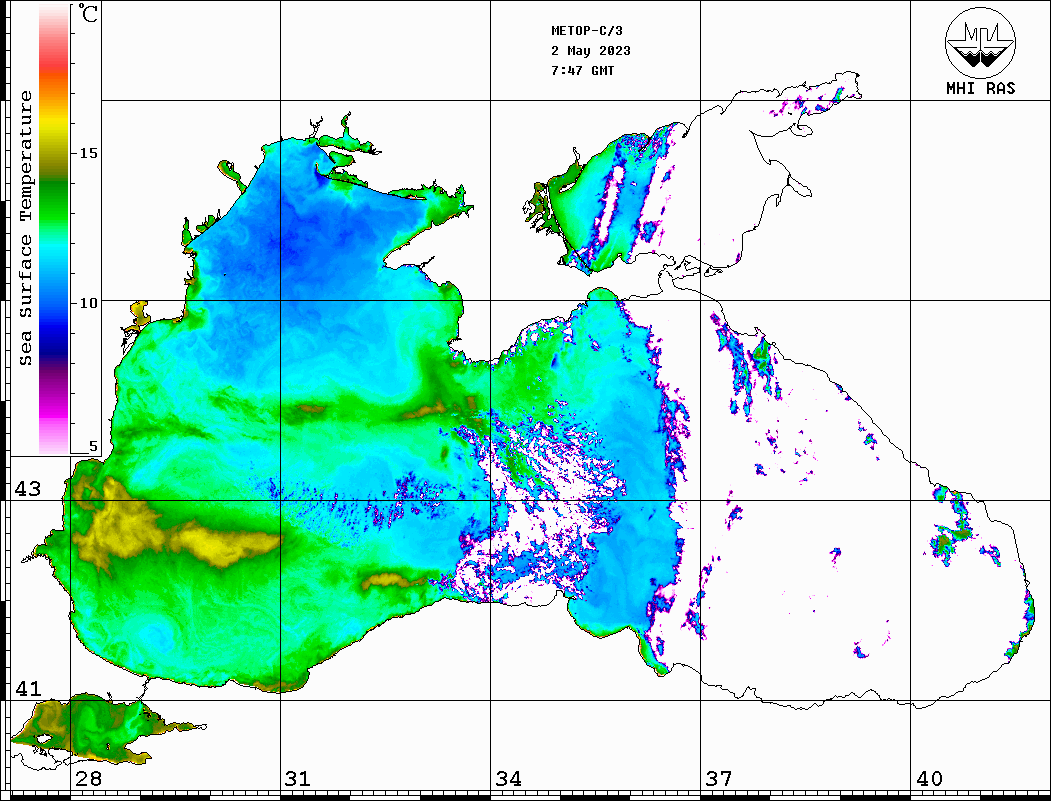
Task: Click the 'METOP-C/3' satellite label
Action: 587,31
